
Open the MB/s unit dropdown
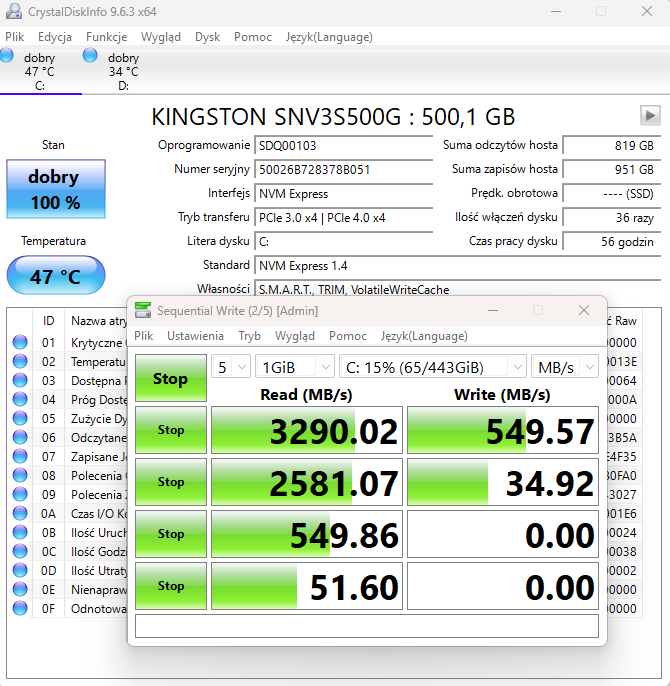(x=564, y=366)
